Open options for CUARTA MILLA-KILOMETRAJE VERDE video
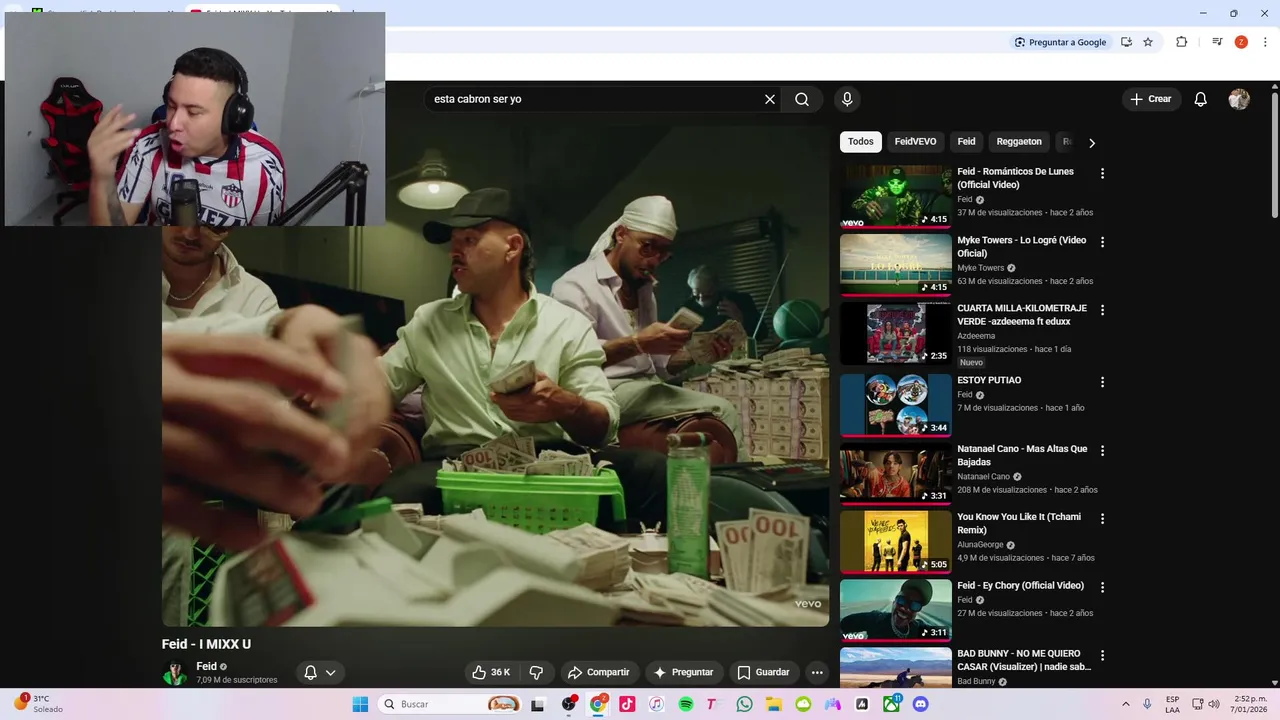Image resolution: width=1280 pixels, height=720 pixels. (x=1103, y=310)
